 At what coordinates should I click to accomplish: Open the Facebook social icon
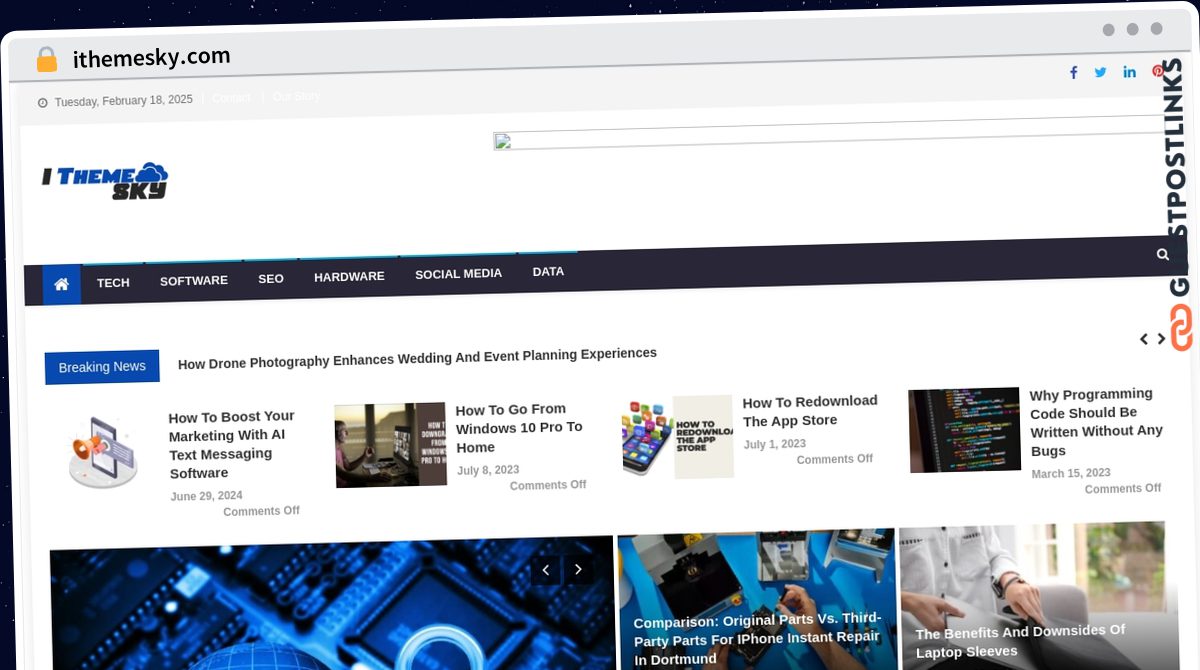click(x=1073, y=72)
